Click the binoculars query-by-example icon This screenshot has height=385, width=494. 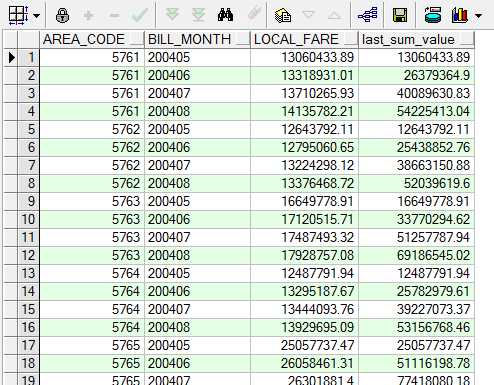(225, 15)
